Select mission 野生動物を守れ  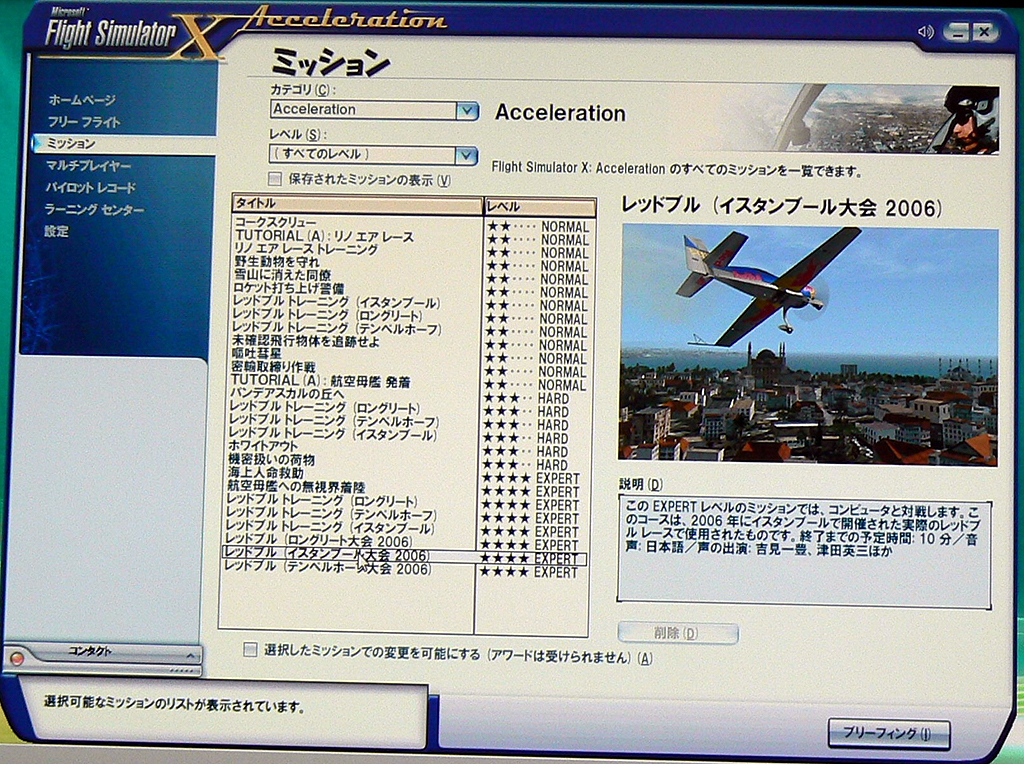pyautogui.click(x=277, y=263)
